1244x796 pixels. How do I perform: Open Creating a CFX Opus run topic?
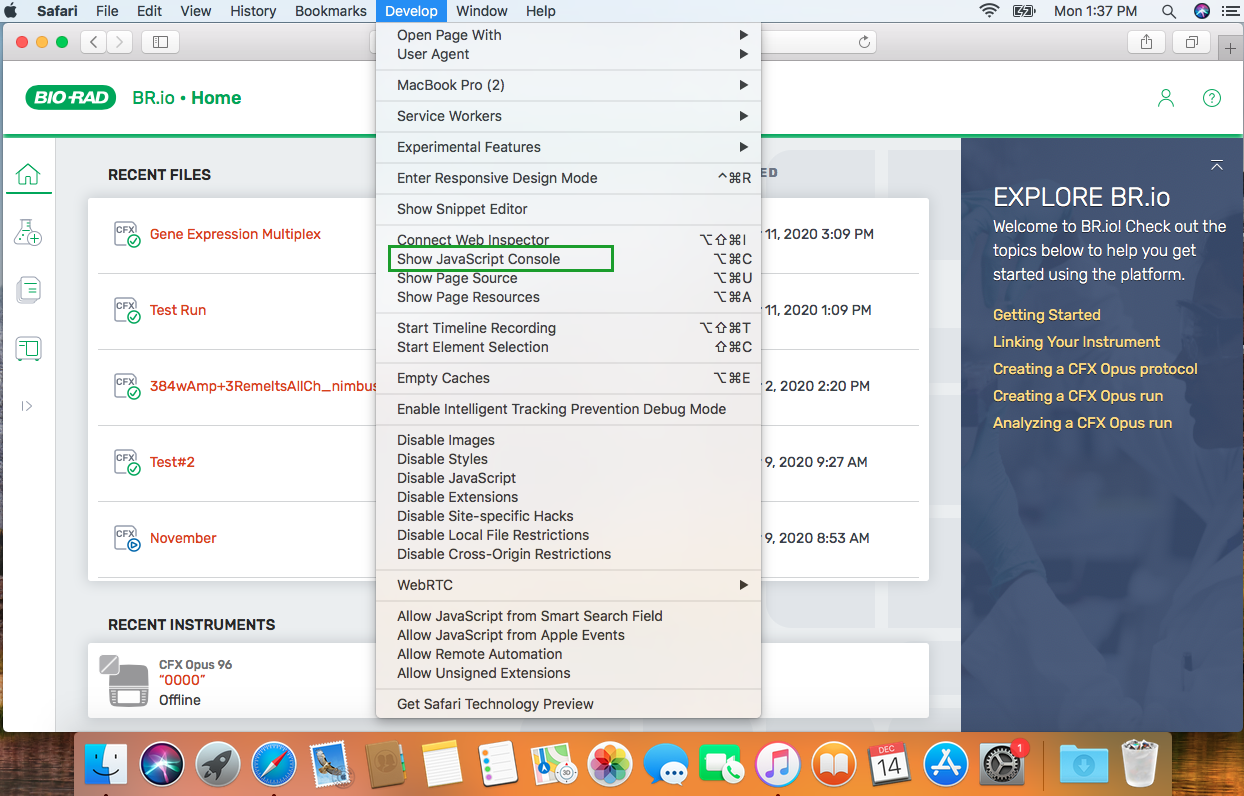(x=1078, y=395)
